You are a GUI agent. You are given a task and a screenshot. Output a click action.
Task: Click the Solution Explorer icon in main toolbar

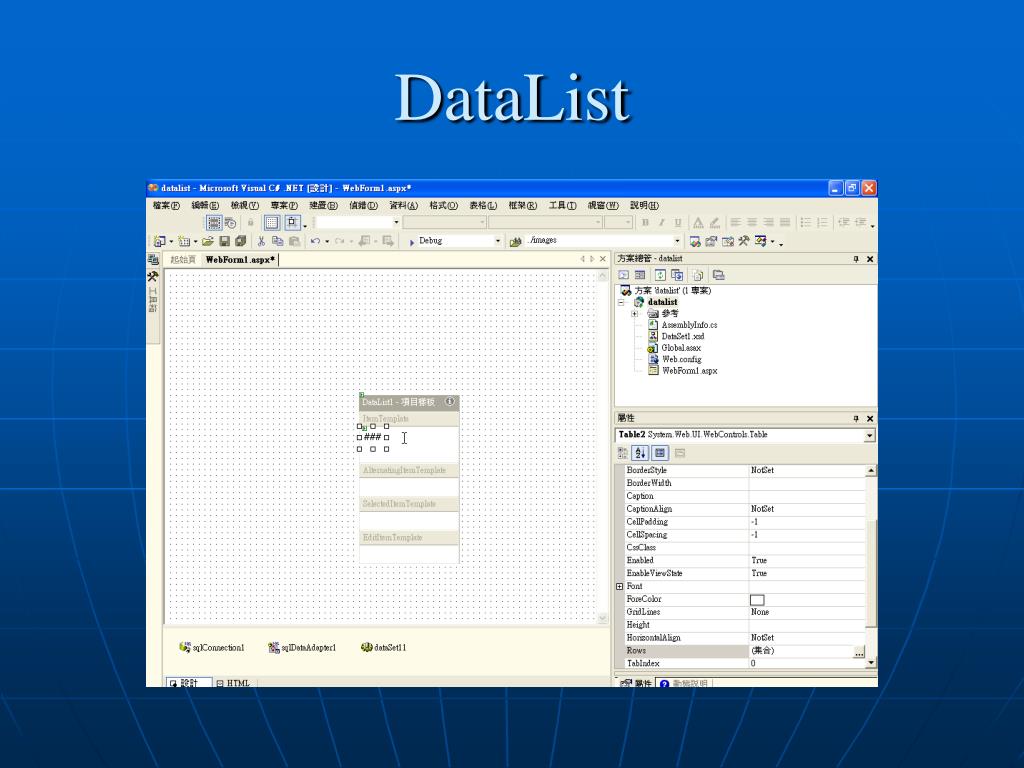(x=695, y=241)
